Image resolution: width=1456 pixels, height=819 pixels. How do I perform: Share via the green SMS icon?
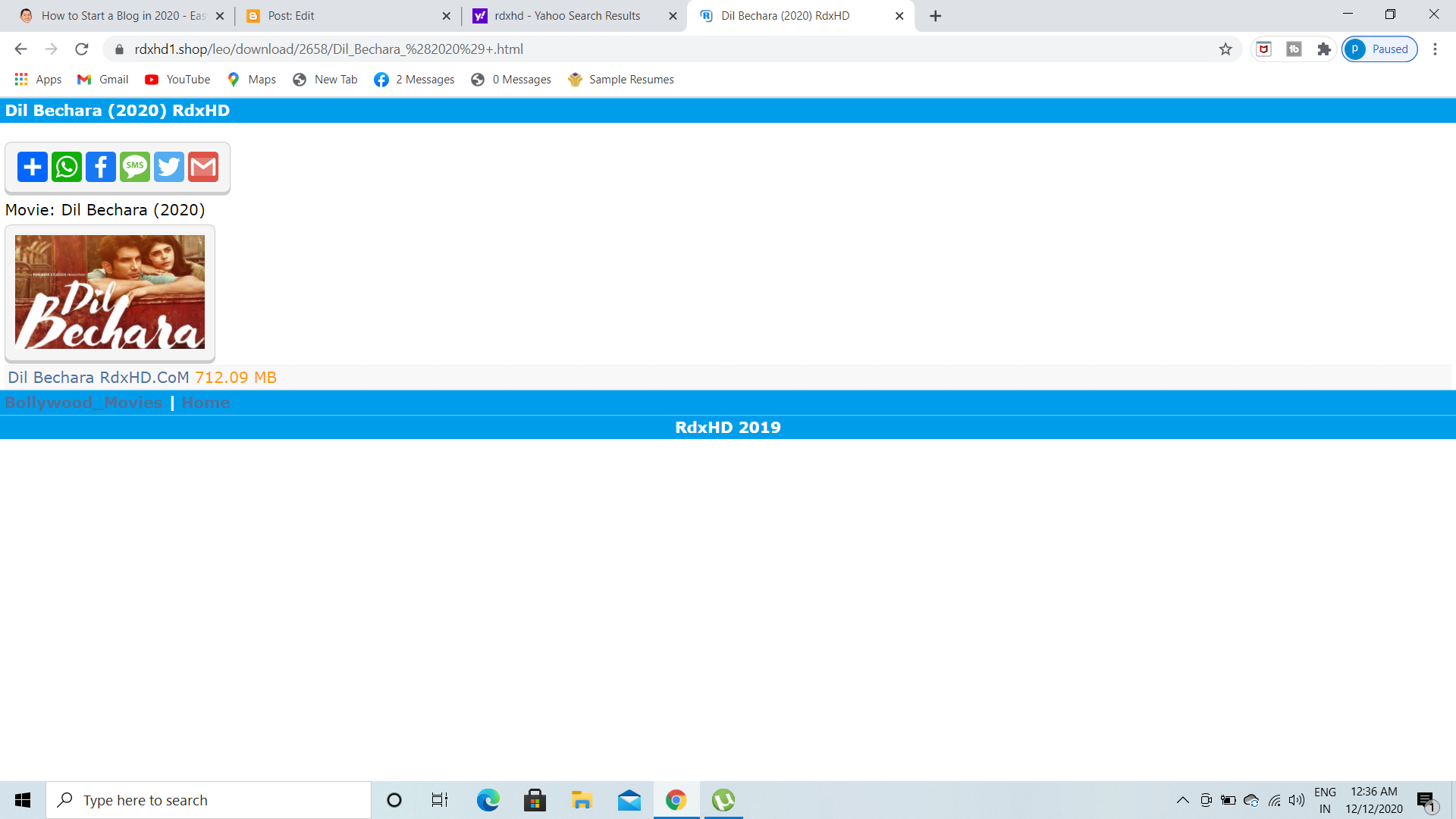[135, 167]
